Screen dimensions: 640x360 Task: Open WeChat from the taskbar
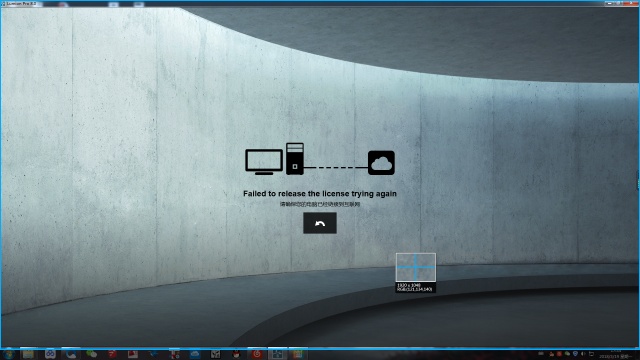(x=91, y=354)
